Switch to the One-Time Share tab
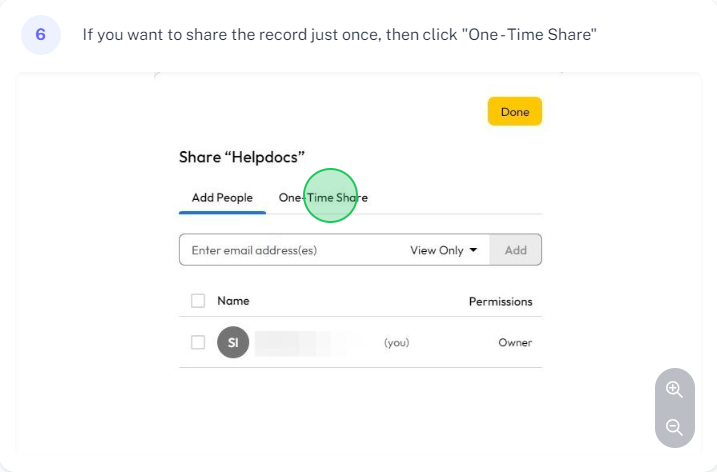Image resolution: width=717 pixels, height=472 pixels. pos(323,198)
